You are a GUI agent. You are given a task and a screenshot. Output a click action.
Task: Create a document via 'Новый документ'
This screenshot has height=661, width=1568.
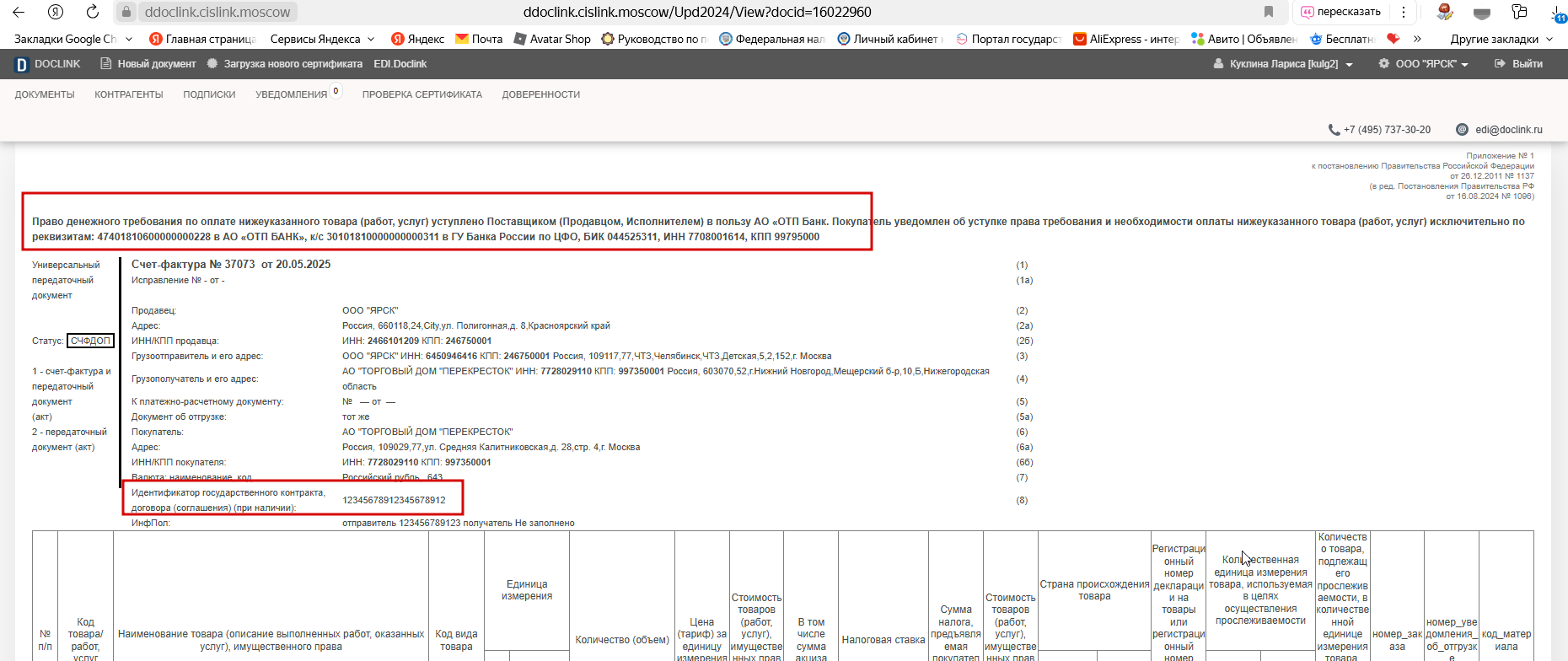coord(148,64)
